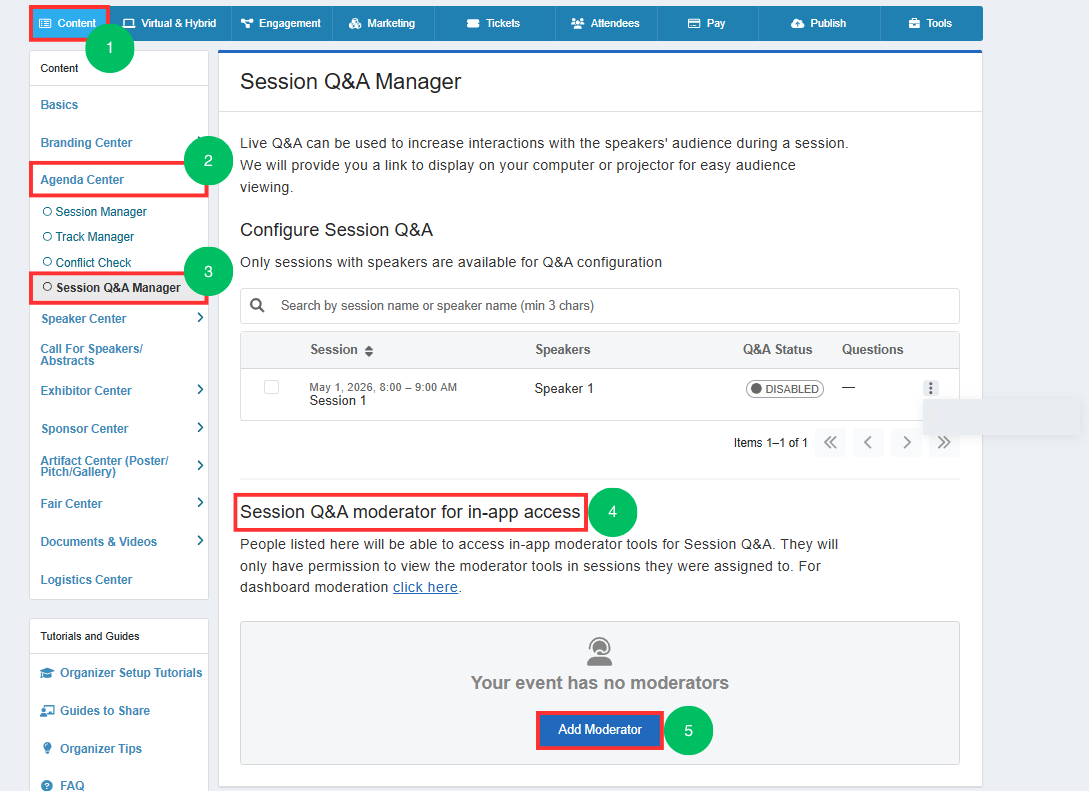Click the Add Moderator button
The width and height of the screenshot is (1089, 791).
(x=600, y=730)
